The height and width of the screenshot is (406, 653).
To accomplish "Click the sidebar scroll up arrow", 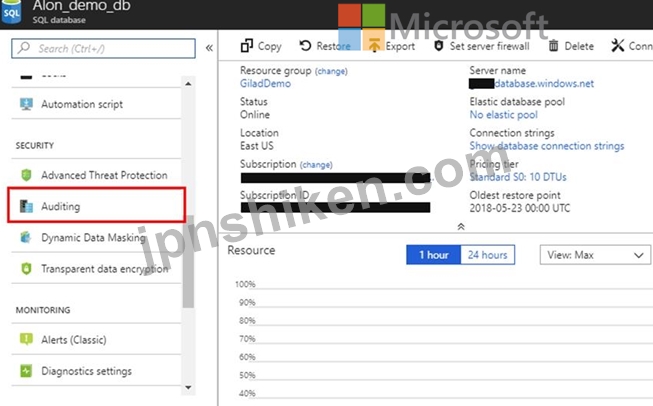I will click(x=188, y=84).
